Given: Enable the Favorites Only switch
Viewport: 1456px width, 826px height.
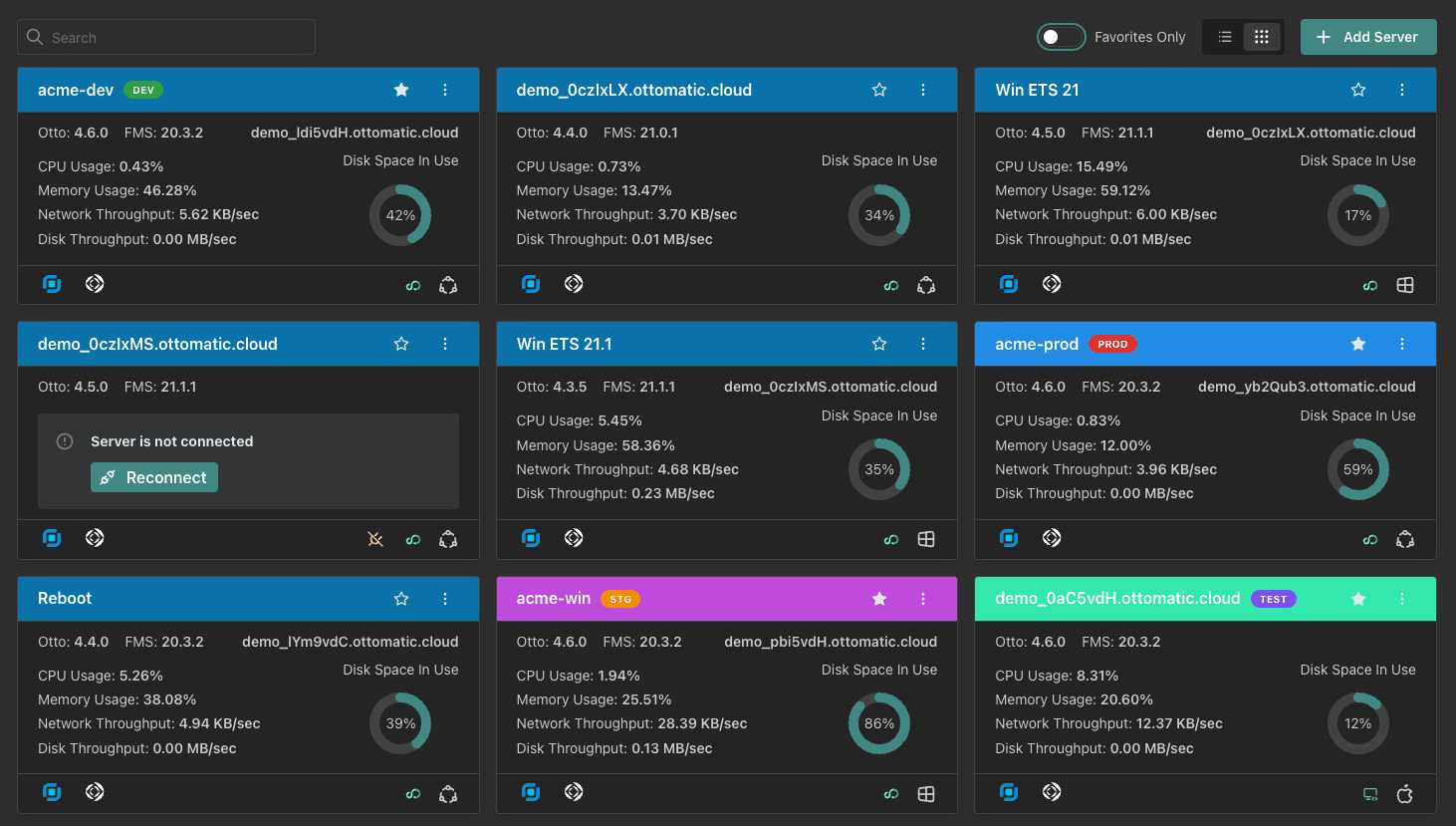Looking at the screenshot, I should [1061, 37].
